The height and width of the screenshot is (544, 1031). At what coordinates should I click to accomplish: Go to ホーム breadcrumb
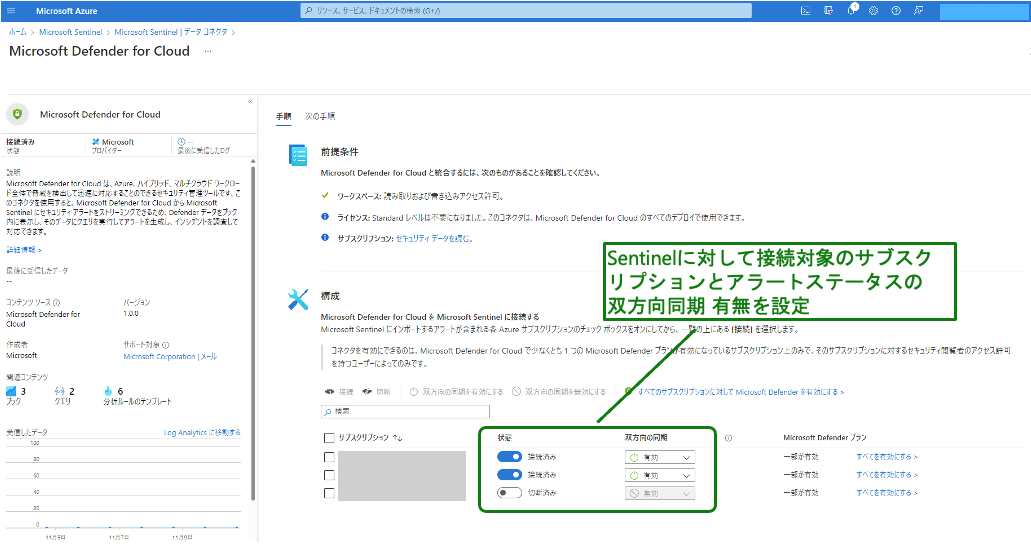coord(18,32)
